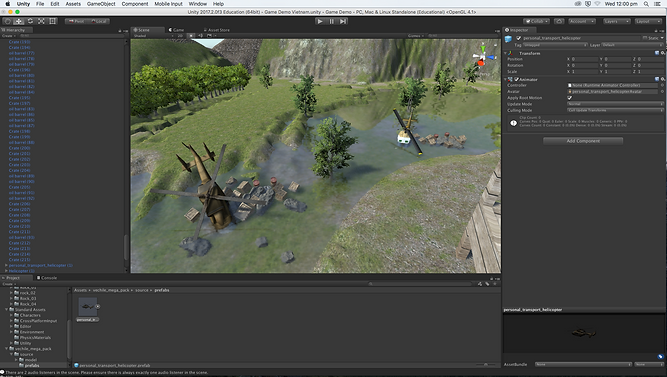Toggle Pivot/Center handle mode
The width and height of the screenshot is (667, 377).
[77, 21]
